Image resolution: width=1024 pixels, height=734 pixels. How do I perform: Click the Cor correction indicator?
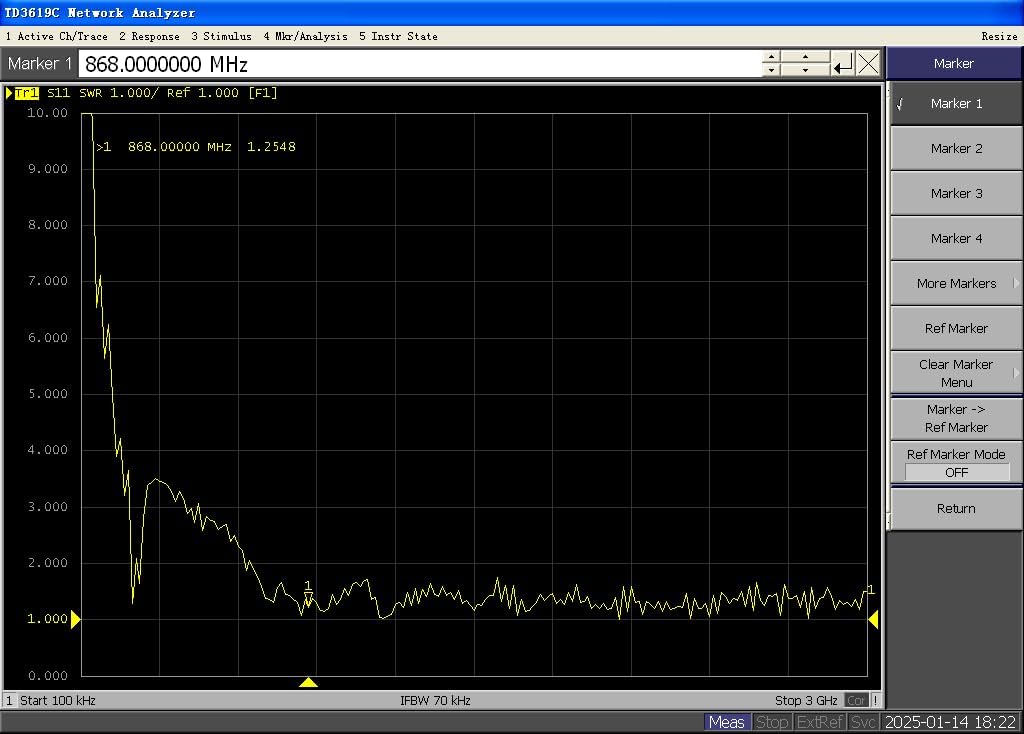(856, 700)
